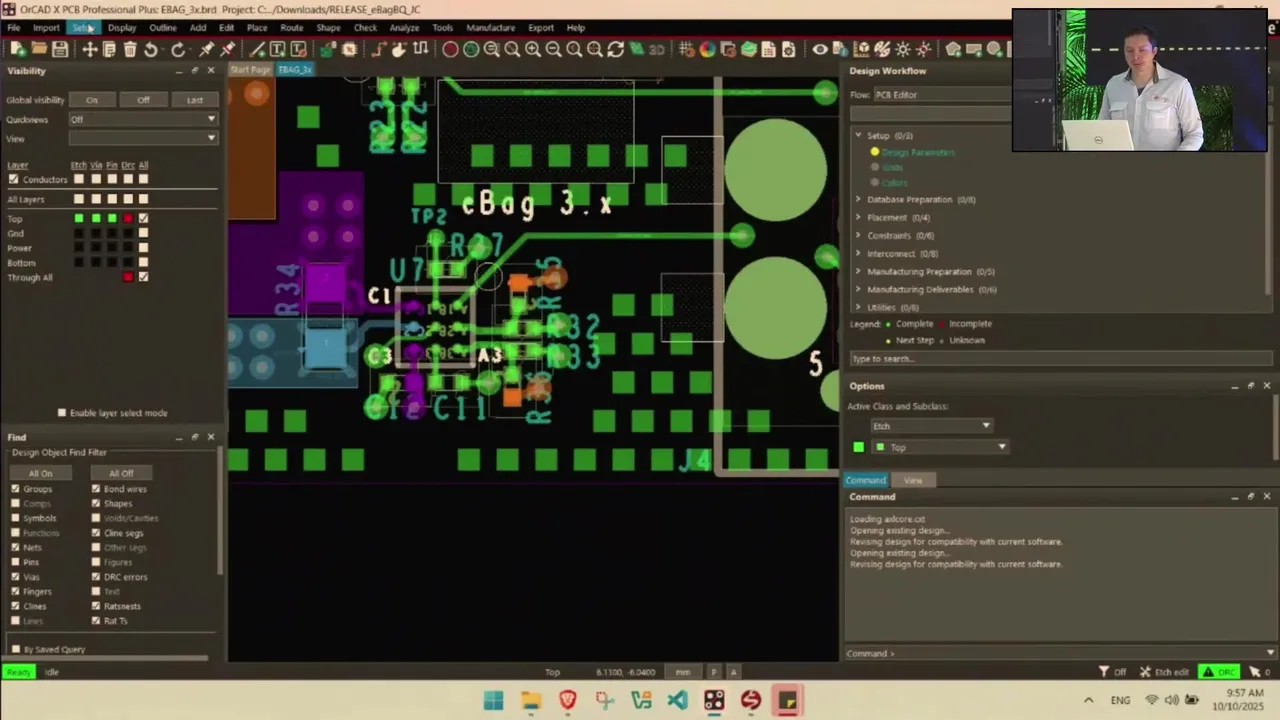The image size is (1280, 720).
Task: Click the green Top swatch in Options
Action: 858,447
